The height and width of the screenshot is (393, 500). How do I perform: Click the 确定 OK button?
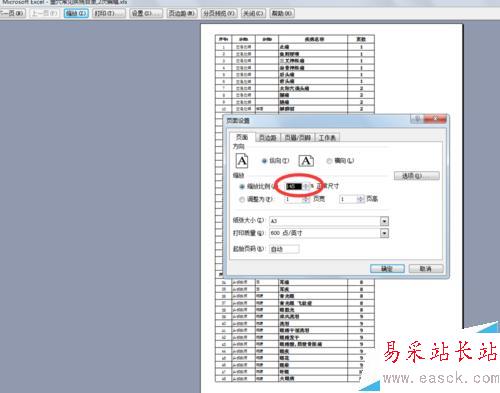click(387, 269)
